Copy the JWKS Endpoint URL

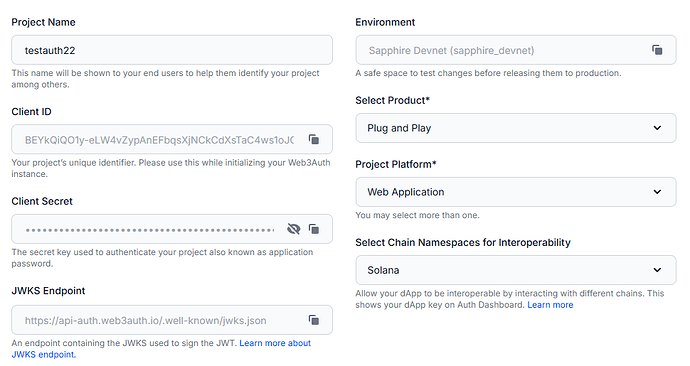[x=314, y=320]
